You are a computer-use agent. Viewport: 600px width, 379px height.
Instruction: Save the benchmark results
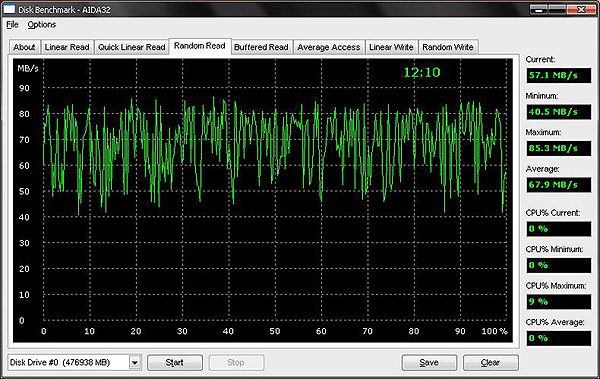429,363
